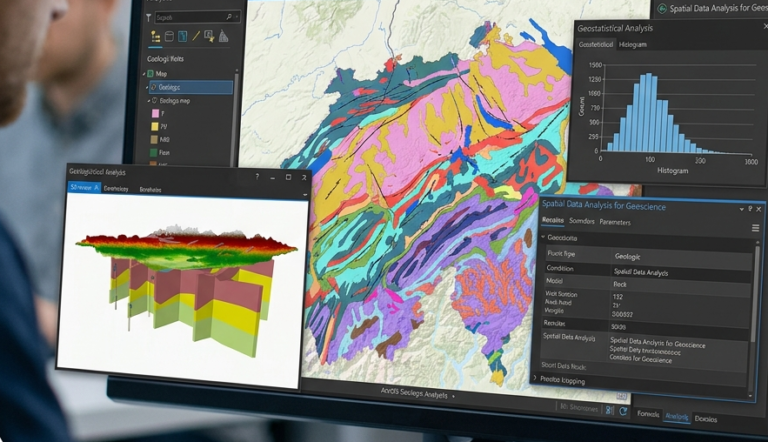Collapse the highlighted Geologic layer expander
The image size is (768, 442).
tap(146, 87)
